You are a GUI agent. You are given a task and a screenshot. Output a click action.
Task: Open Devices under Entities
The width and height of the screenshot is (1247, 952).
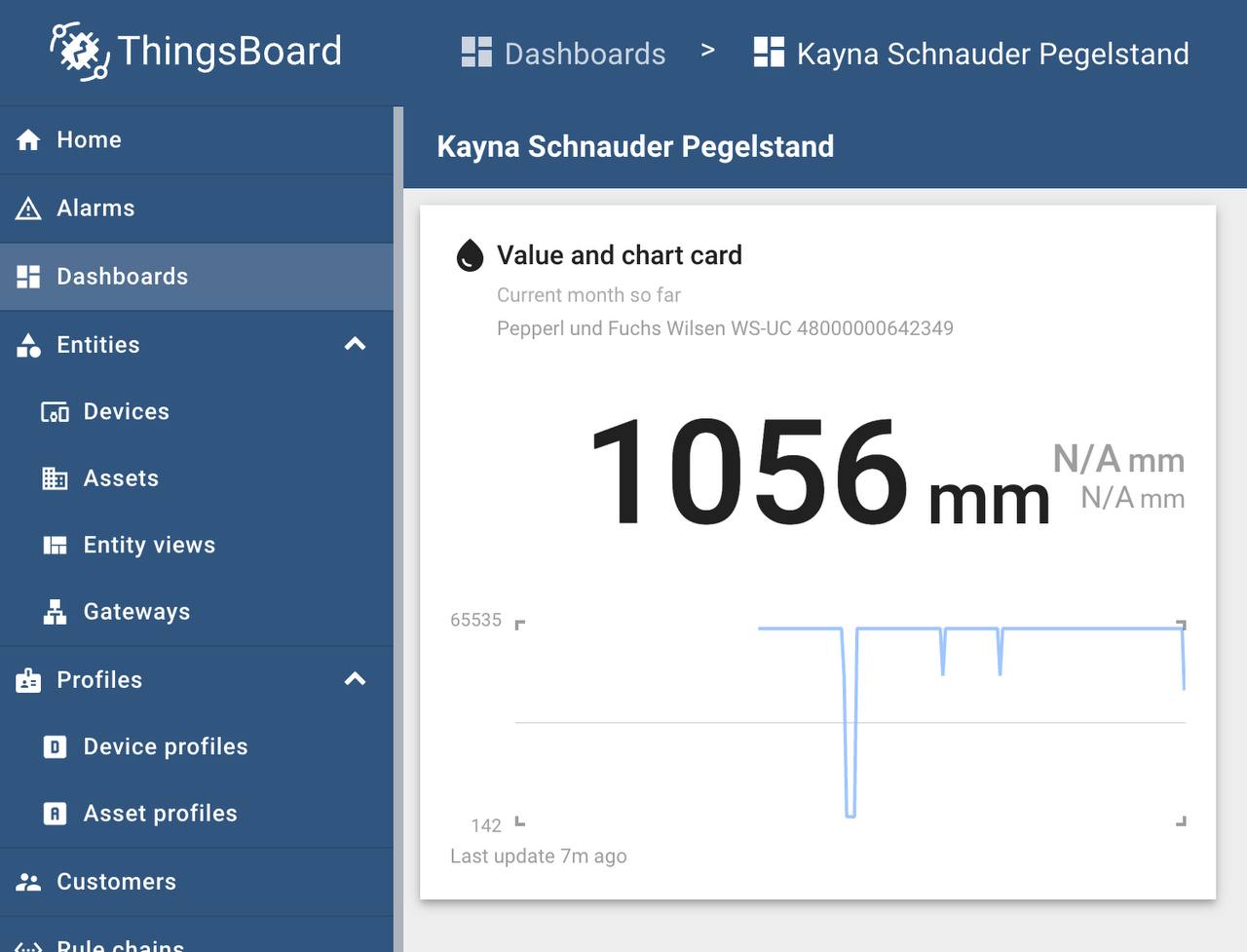point(196,412)
